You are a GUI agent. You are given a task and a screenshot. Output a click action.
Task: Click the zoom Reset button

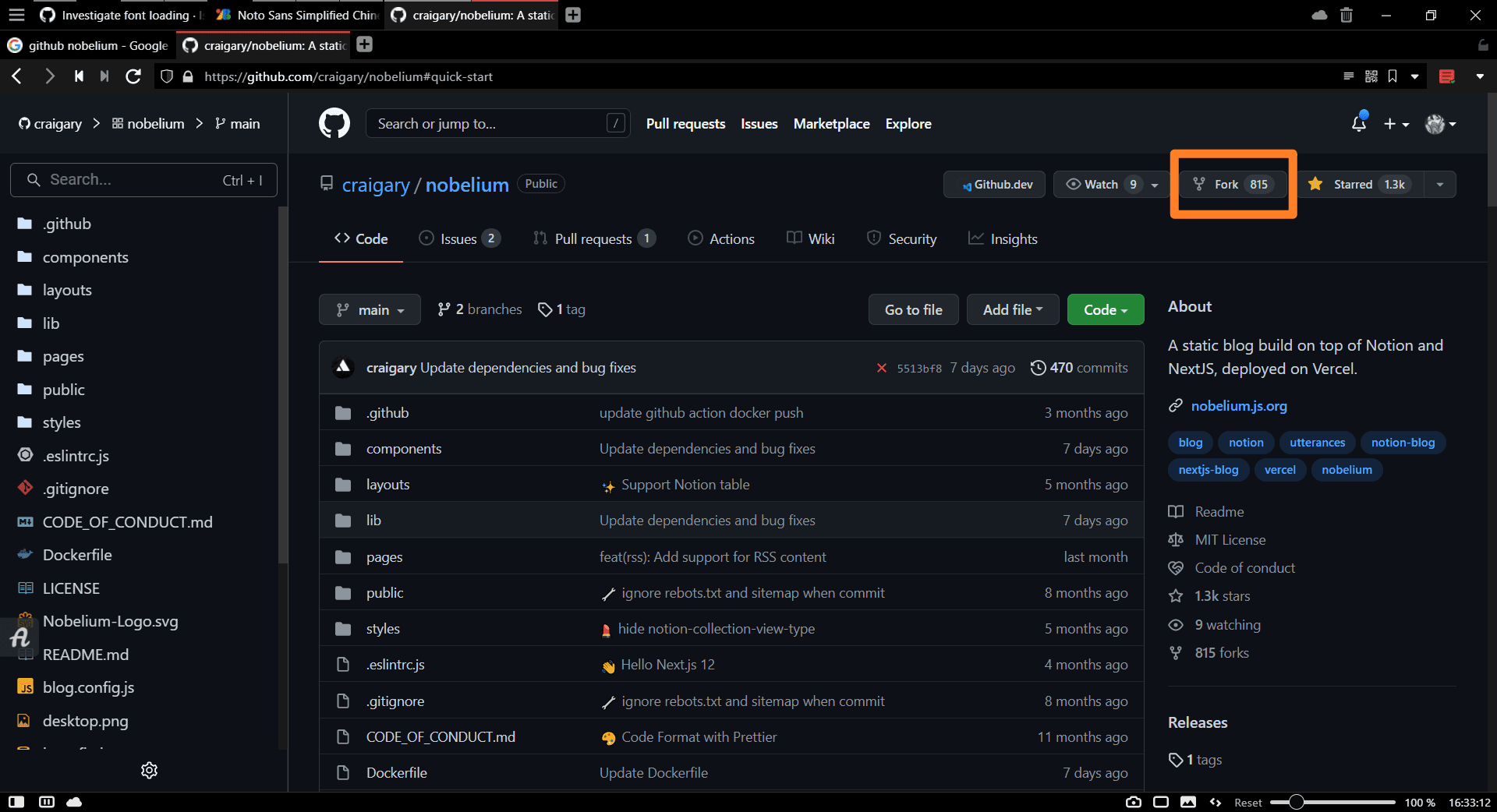pyautogui.click(x=1247, y=803)
